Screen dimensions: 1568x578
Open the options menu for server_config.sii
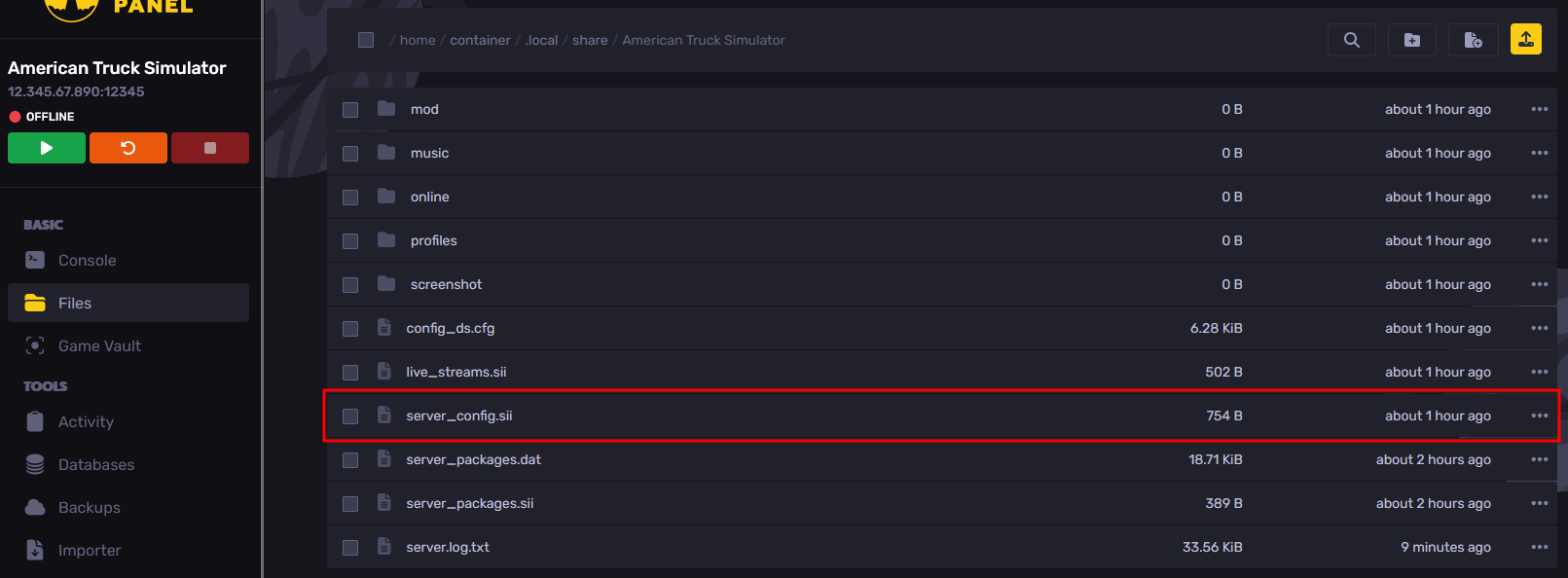(1539, 415)
